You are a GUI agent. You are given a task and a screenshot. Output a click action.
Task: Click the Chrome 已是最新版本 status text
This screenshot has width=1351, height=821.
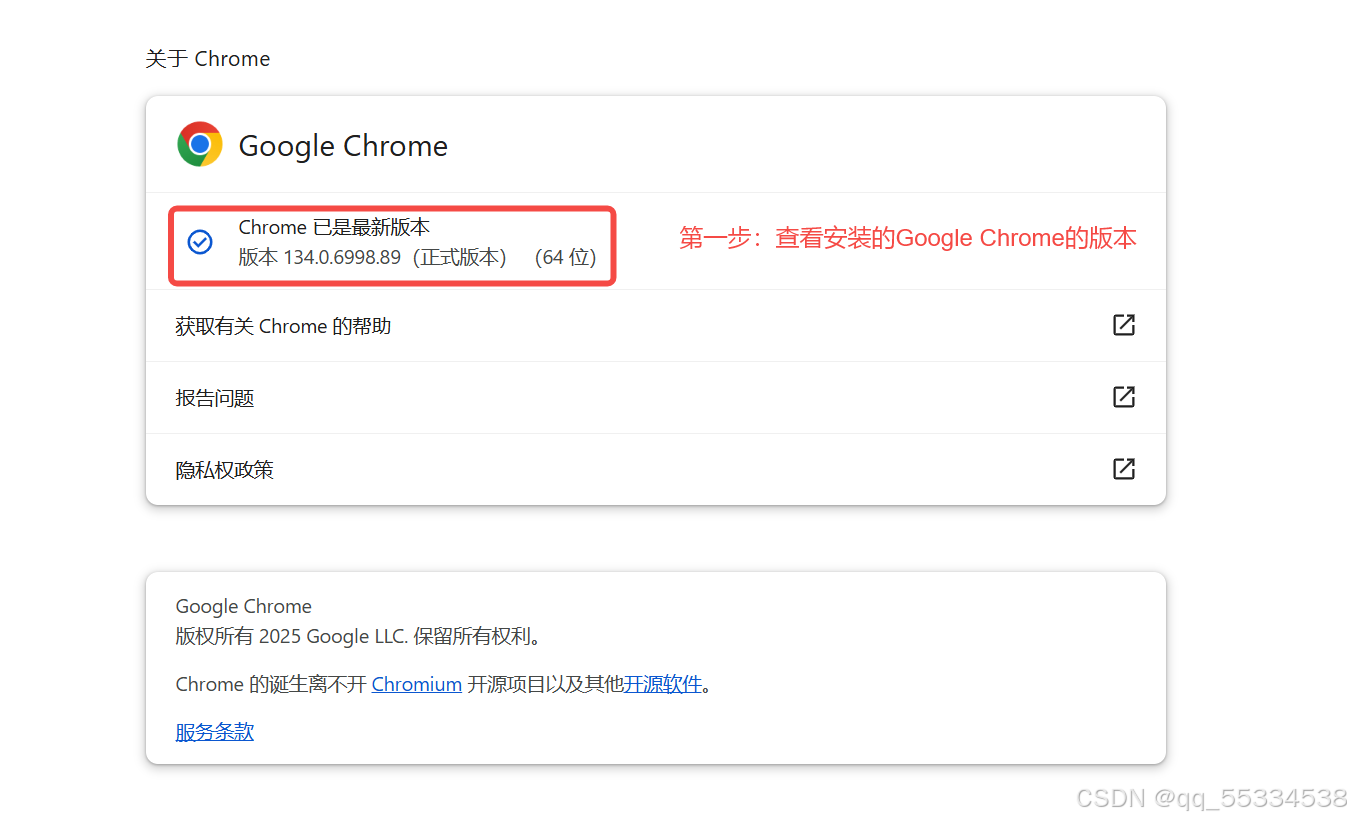(x=334, y=228)
